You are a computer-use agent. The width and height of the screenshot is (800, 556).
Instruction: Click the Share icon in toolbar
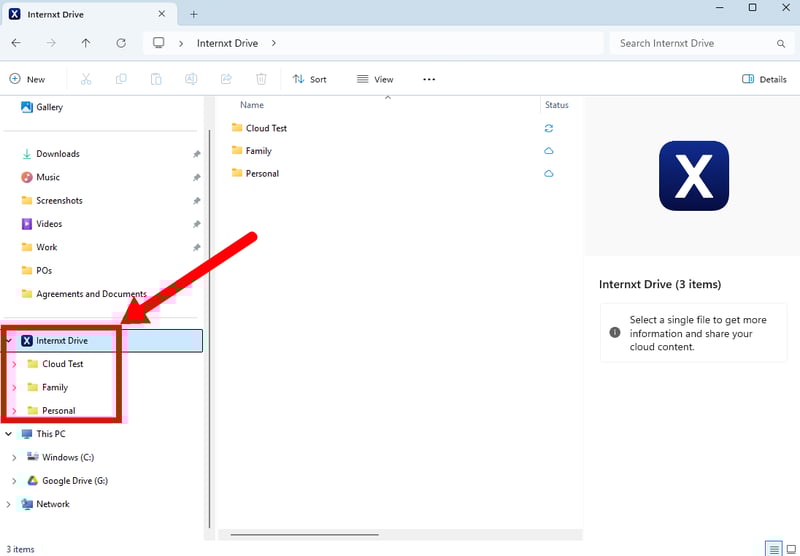coord(226,79)
